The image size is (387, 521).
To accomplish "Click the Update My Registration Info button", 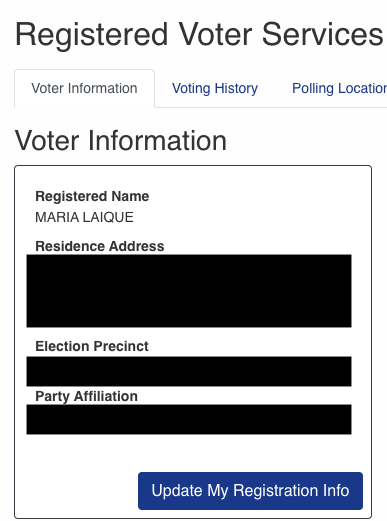I will (250, 491).
